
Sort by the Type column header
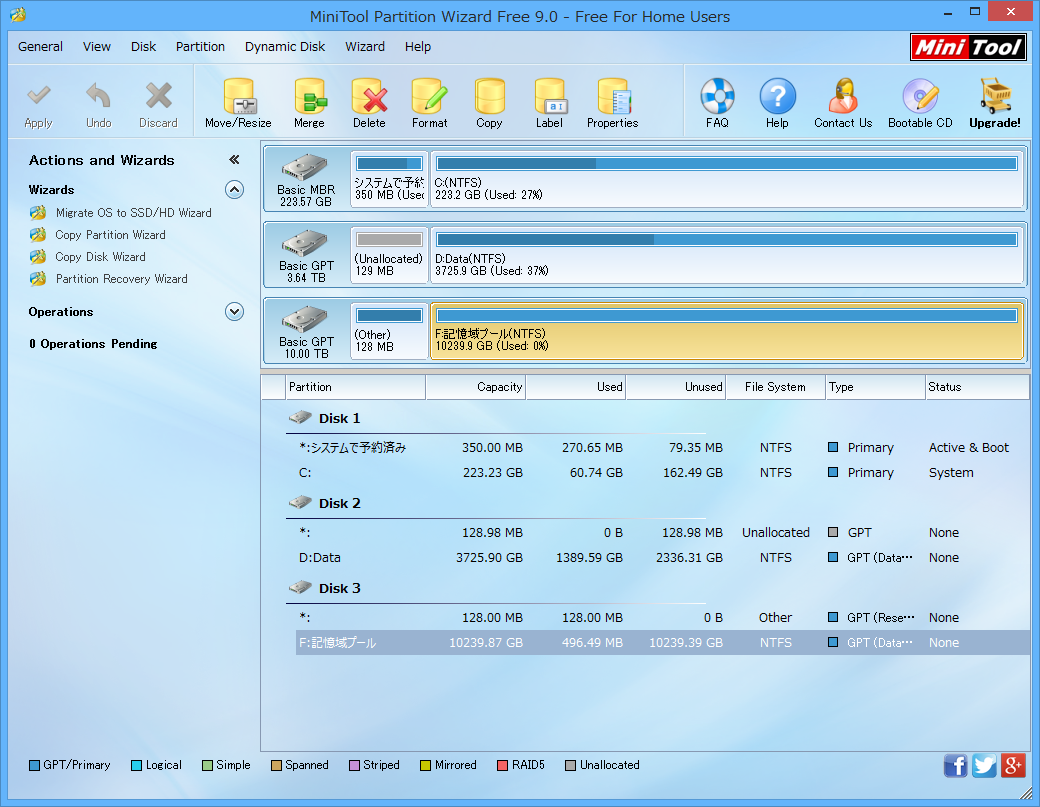coord(876,387)
